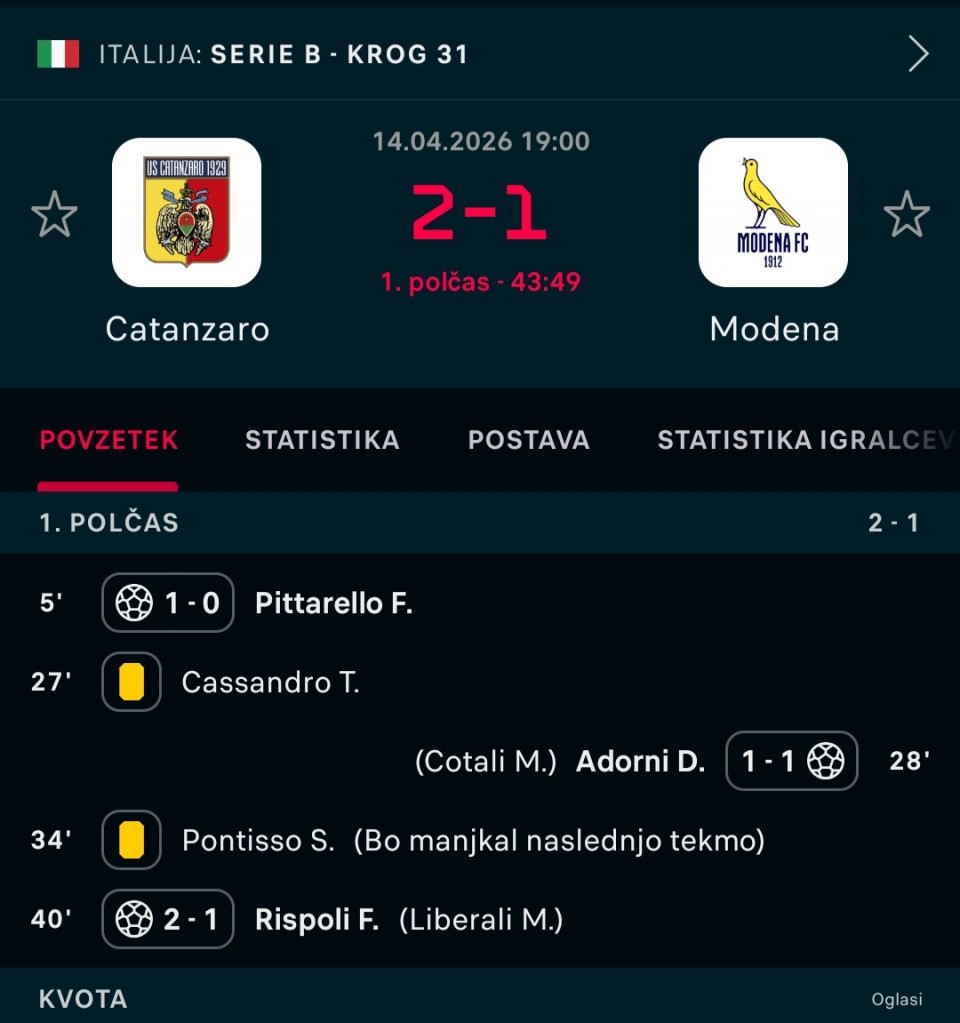Open the Statistika tab

(x=322, y=440)
